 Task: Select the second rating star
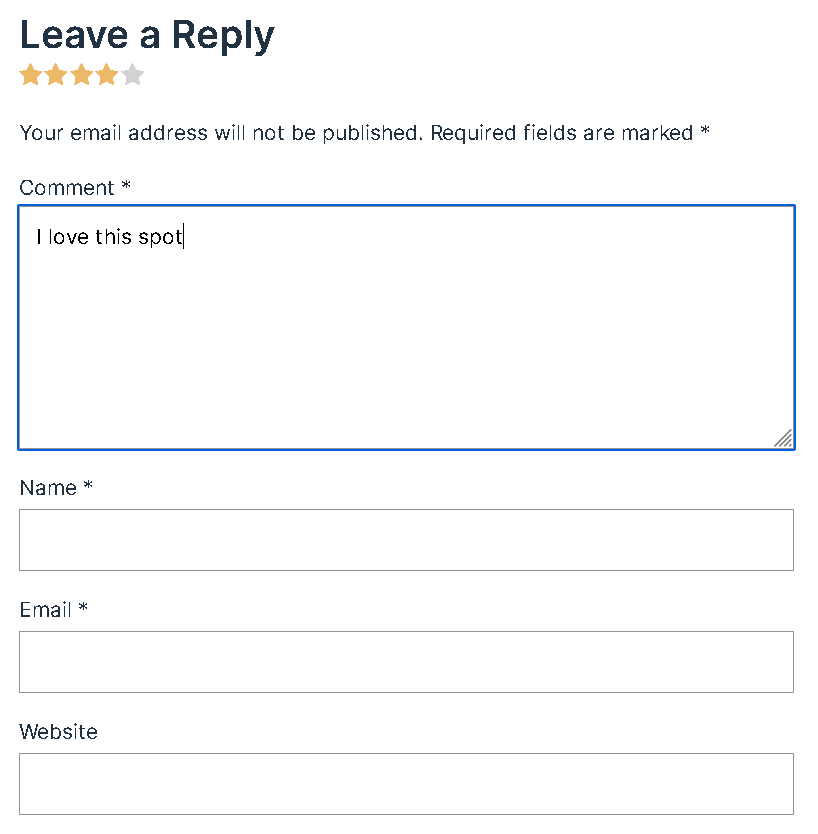(x=56, y=75)
